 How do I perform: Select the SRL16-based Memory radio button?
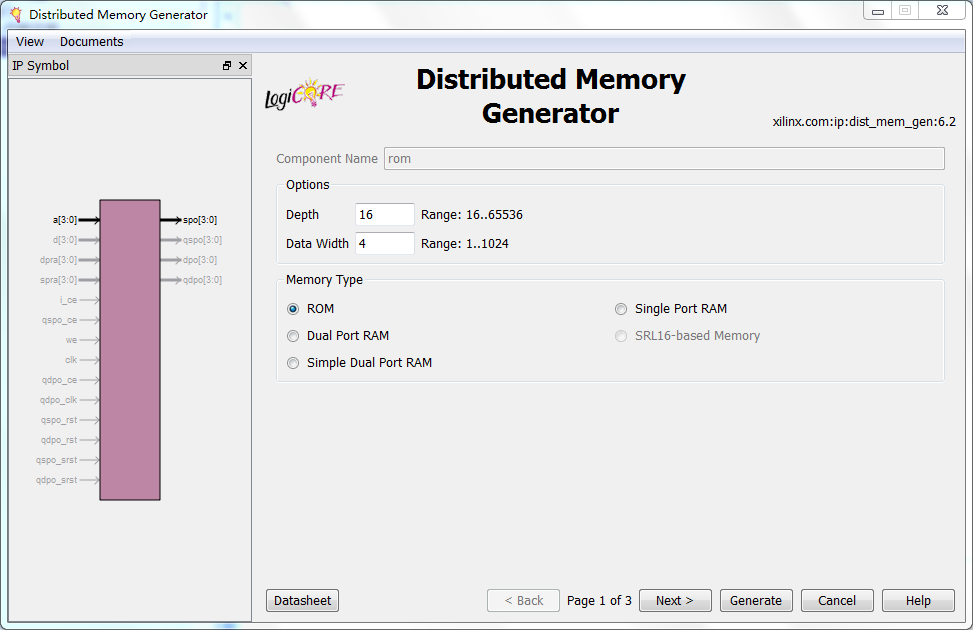(621, 336)
